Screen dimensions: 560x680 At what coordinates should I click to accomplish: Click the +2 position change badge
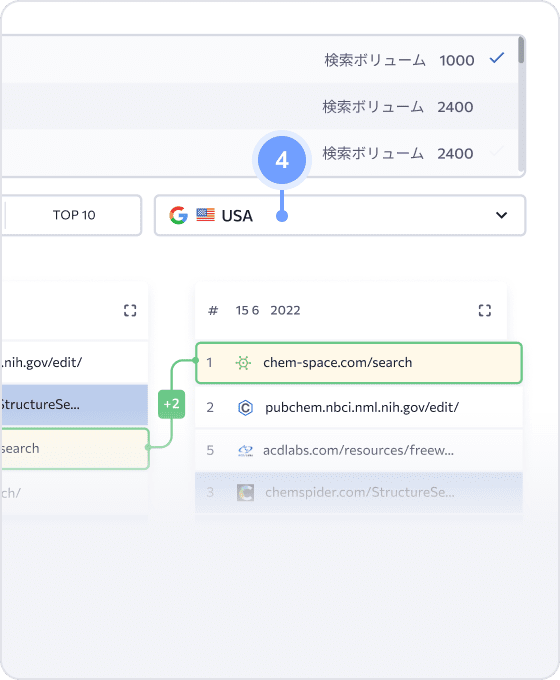pos(171,404)
